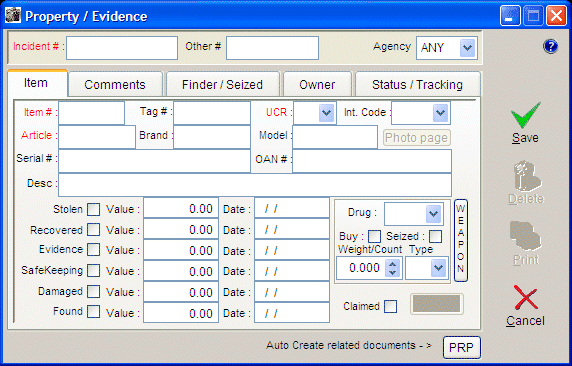
Task: Click 'Auto Create related documents' text
Action: [341, 345]
